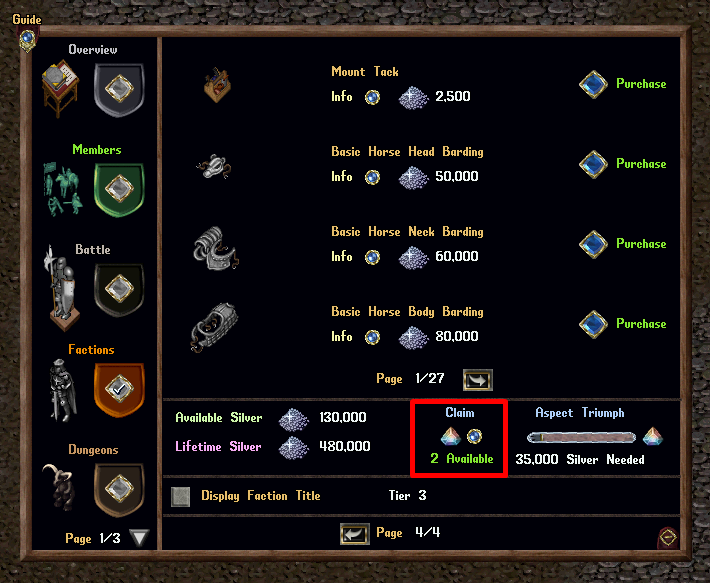Click the red hooded icon in bottom corner
This screenshot has width=710, height=583.
click(x=668, y=537)
